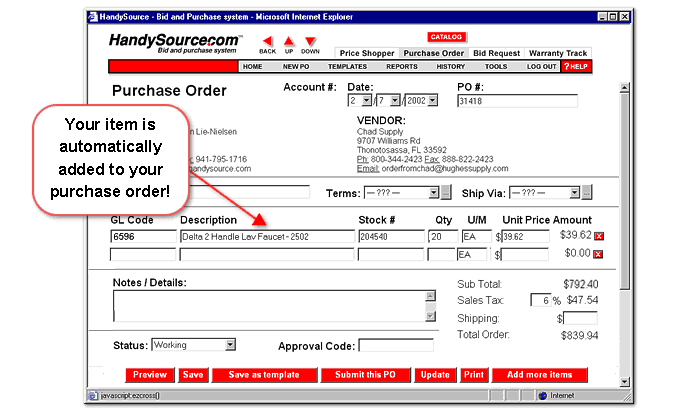Open the Warranty Track tab
The width and height of the screenshot is (686, 410).
coord(556,53)
